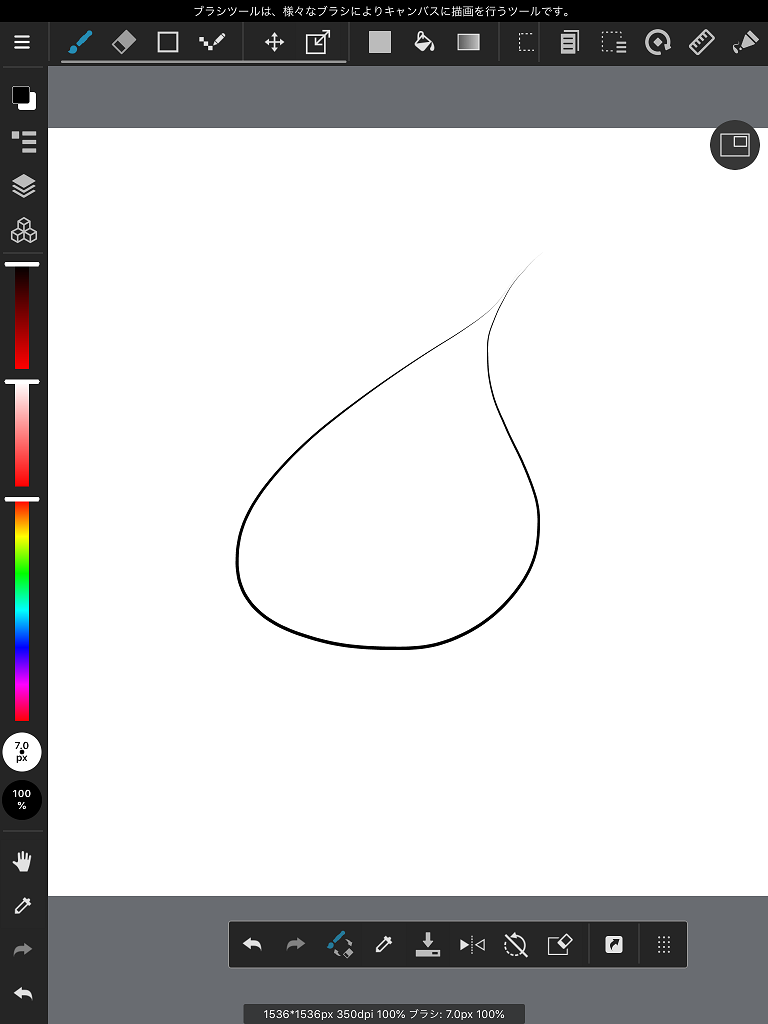Select the gray Fill rectangle tool
This screenshot has height=1024, width=768.
click(x=379, y=42)
